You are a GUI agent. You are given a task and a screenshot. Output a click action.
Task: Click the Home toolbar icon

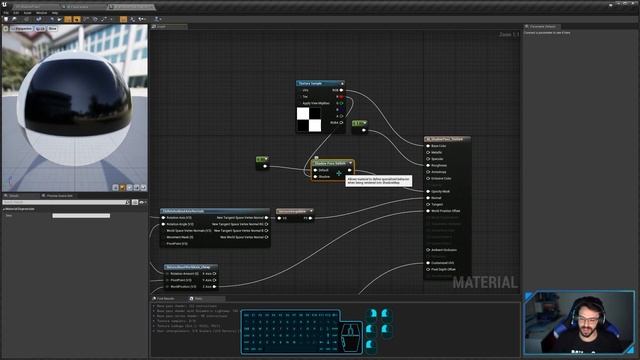pos(52,19)
